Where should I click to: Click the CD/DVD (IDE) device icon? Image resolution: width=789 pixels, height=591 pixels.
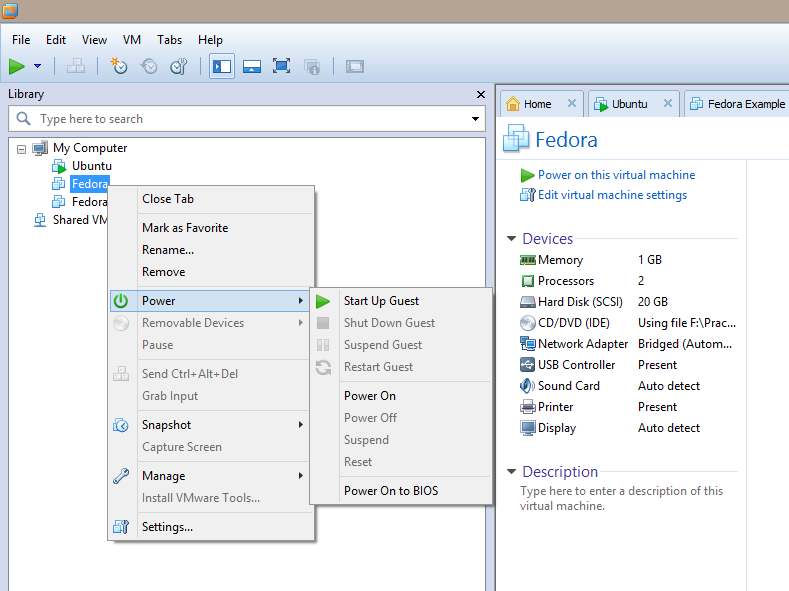click(527, 323)
